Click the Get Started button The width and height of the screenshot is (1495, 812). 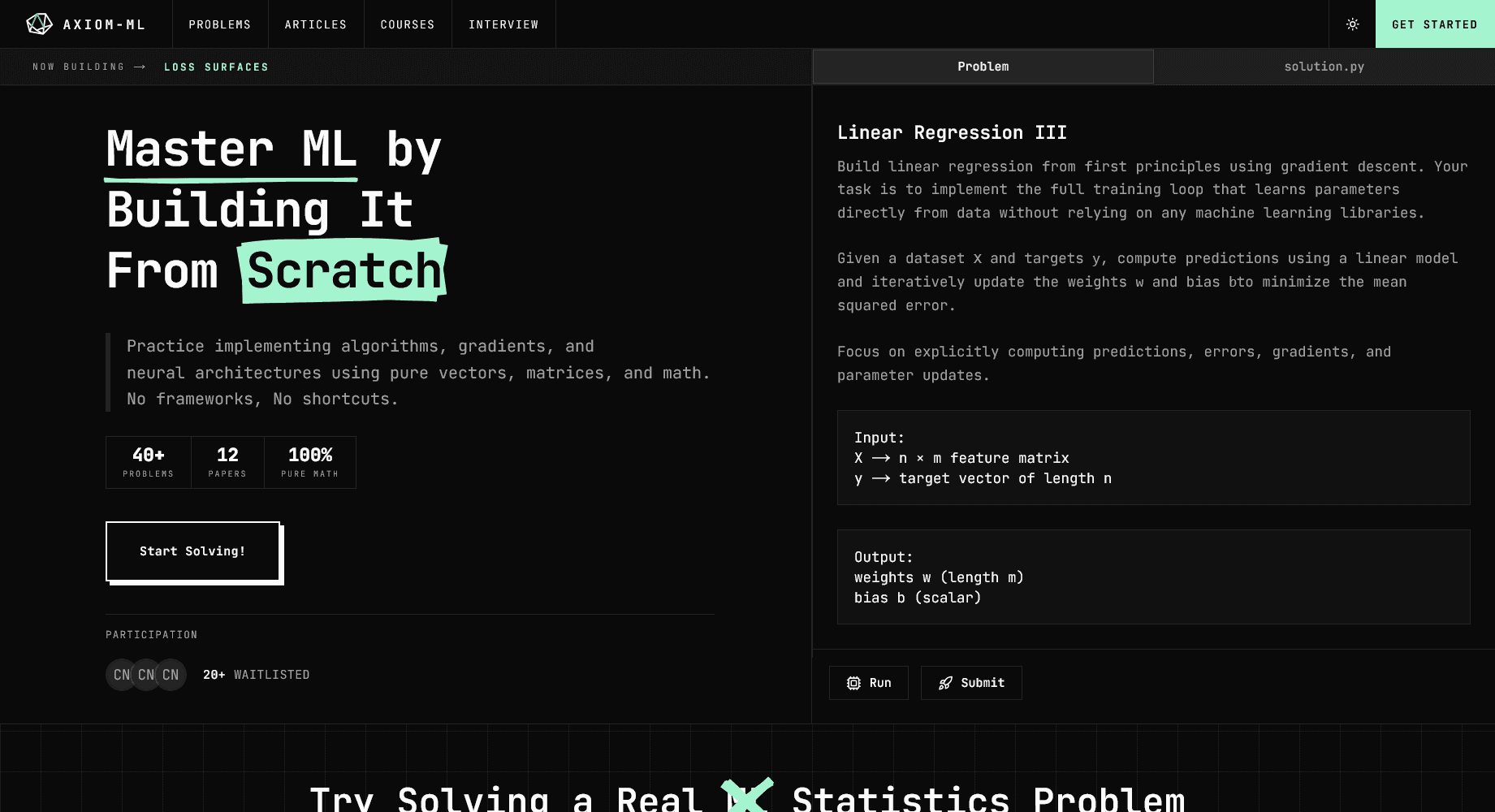point(1435,24)
